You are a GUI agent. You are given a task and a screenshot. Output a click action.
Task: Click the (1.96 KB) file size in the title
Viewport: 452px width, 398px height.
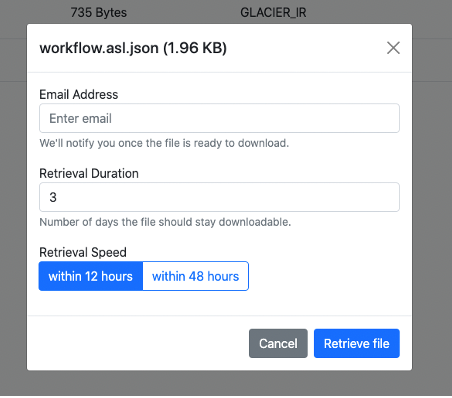pyautogui.click(x=195, y=48)
